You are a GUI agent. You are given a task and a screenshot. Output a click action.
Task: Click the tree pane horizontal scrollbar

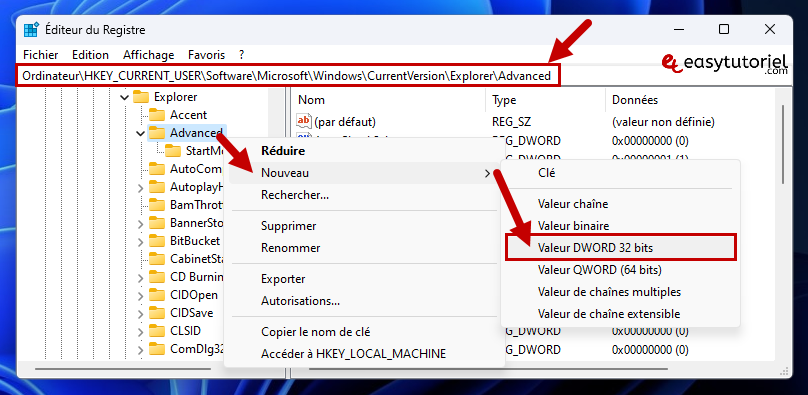[123, 369]
